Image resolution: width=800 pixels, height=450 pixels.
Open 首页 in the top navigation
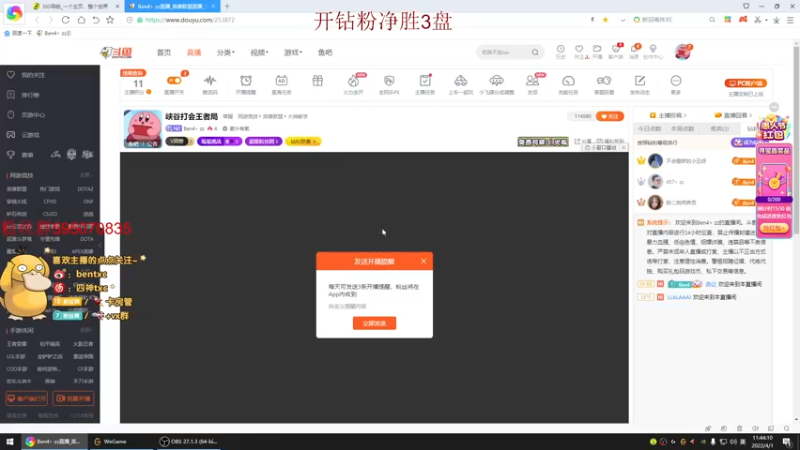tap(164, 53)
